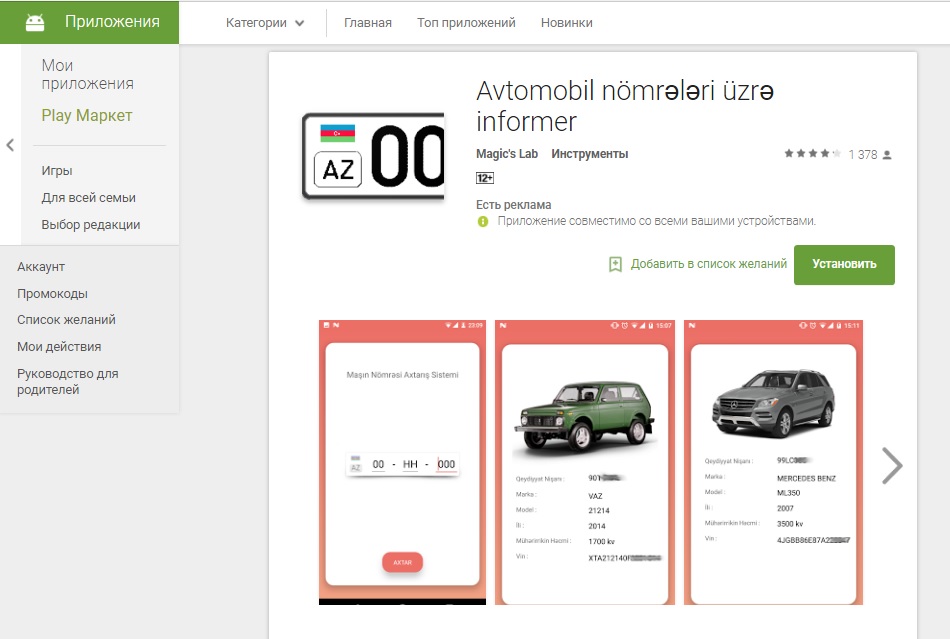Go to Мои приложения
The image size is (950, 639).
[87, 74]
